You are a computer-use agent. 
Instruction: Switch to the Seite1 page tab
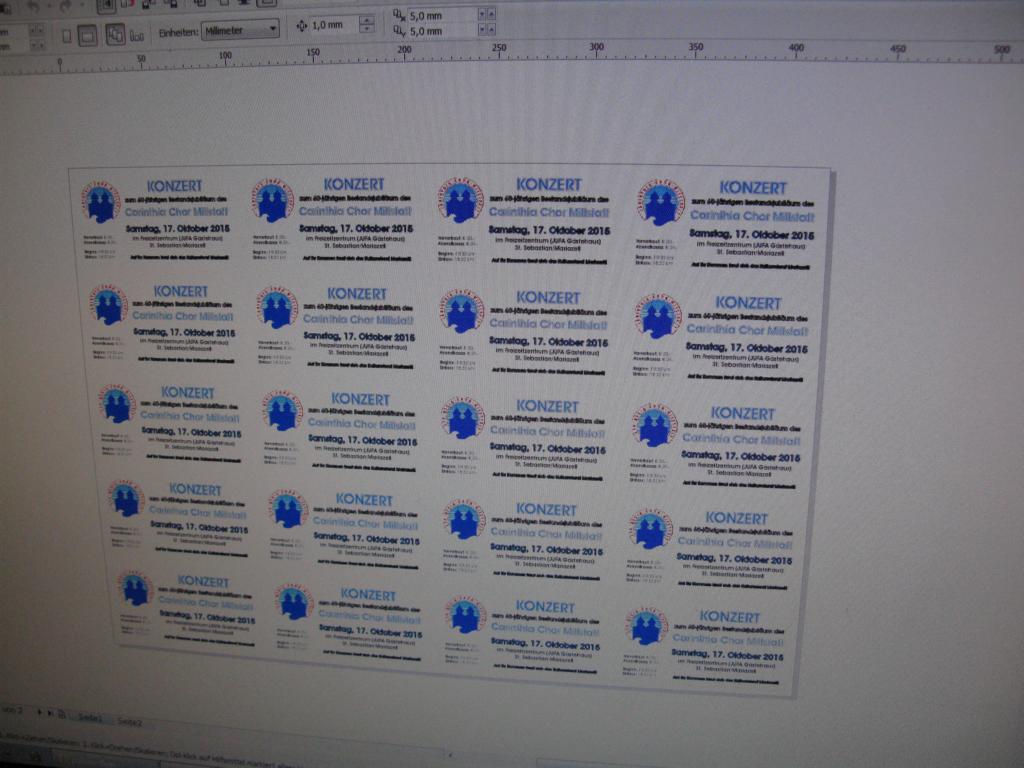point(90,719)
